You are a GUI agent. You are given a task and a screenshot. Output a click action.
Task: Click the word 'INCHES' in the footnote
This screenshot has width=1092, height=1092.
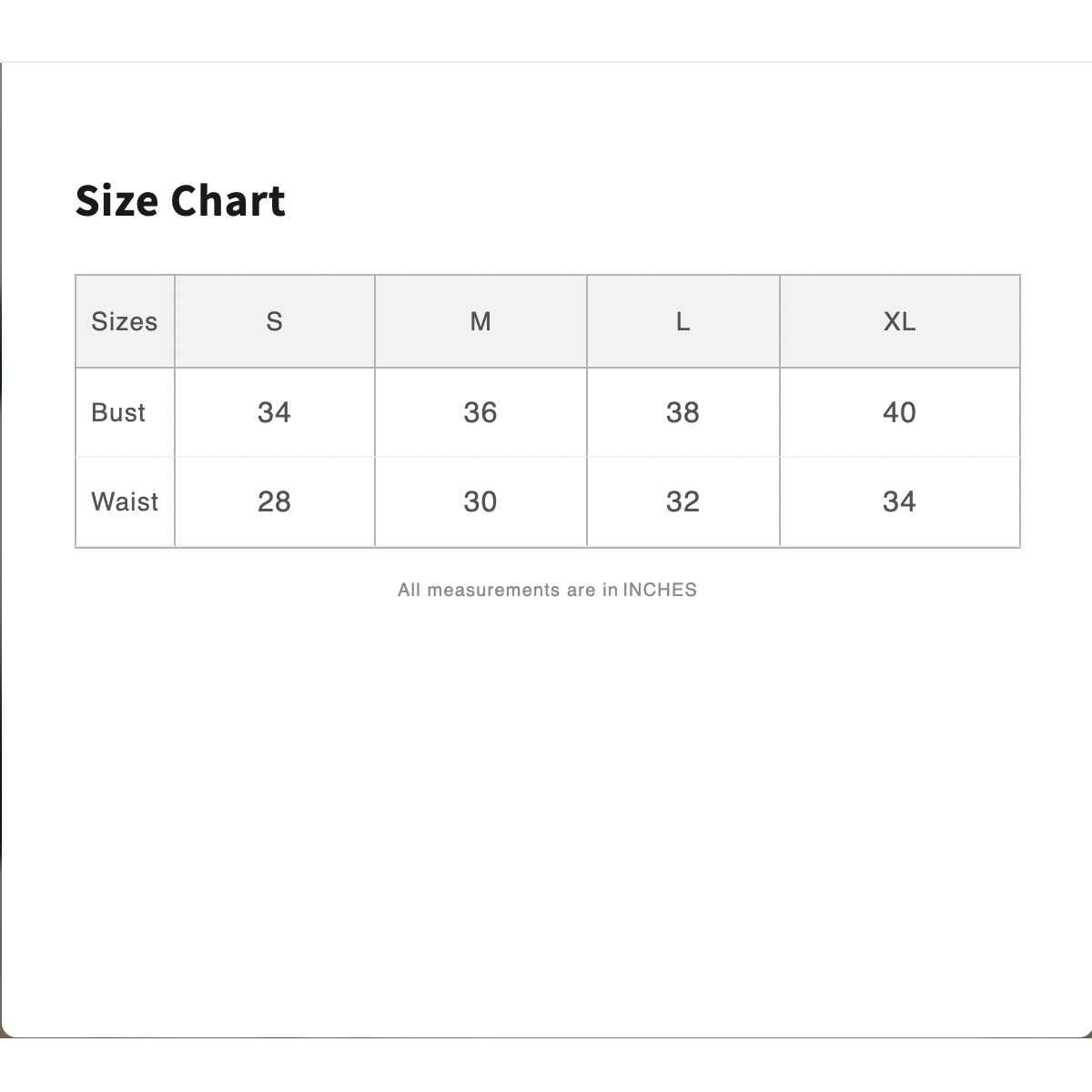[x=660, y=590]
